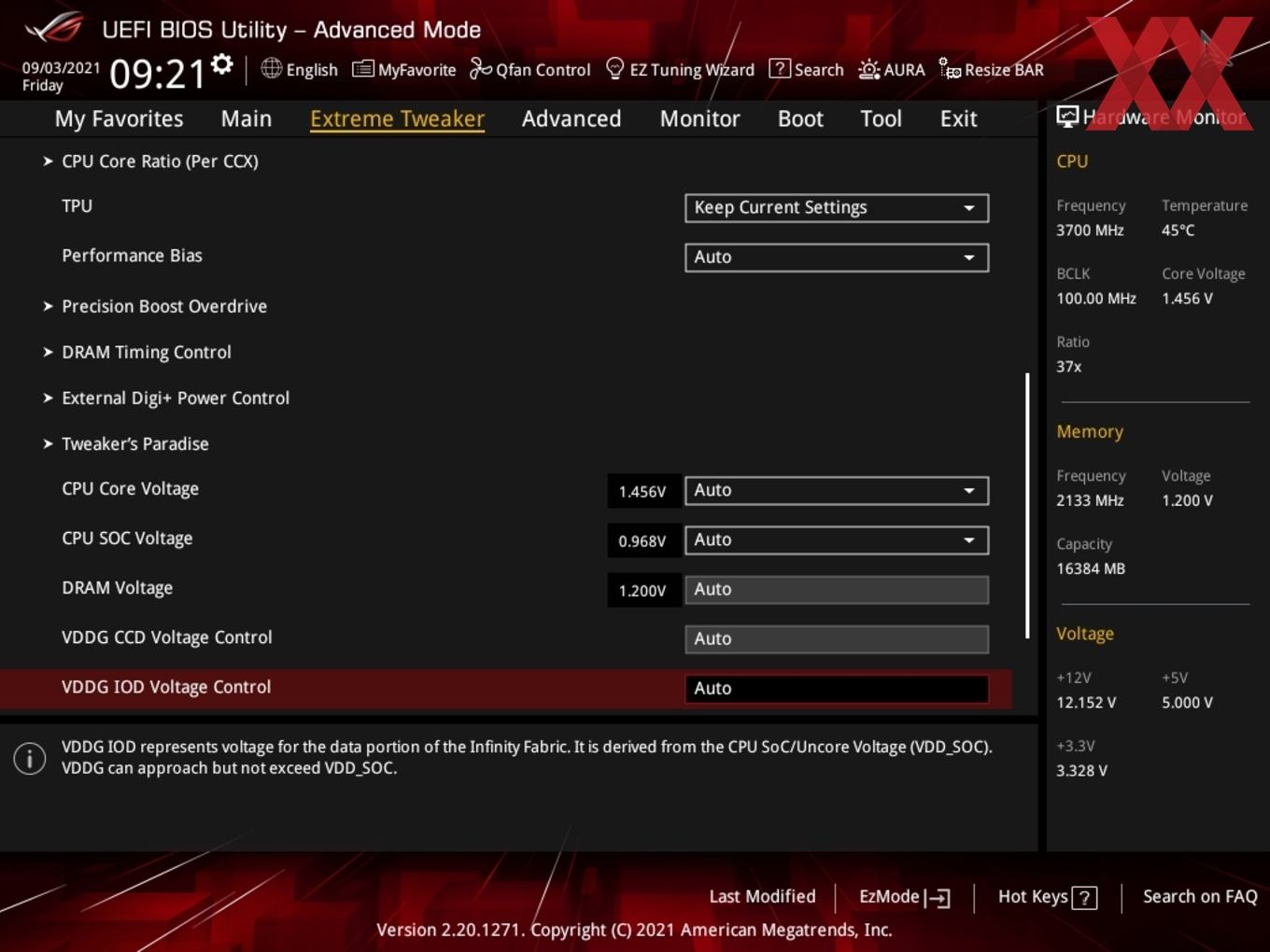Click the 0.968V CPU SOC Voltage readout

click(x=642, y=540)
